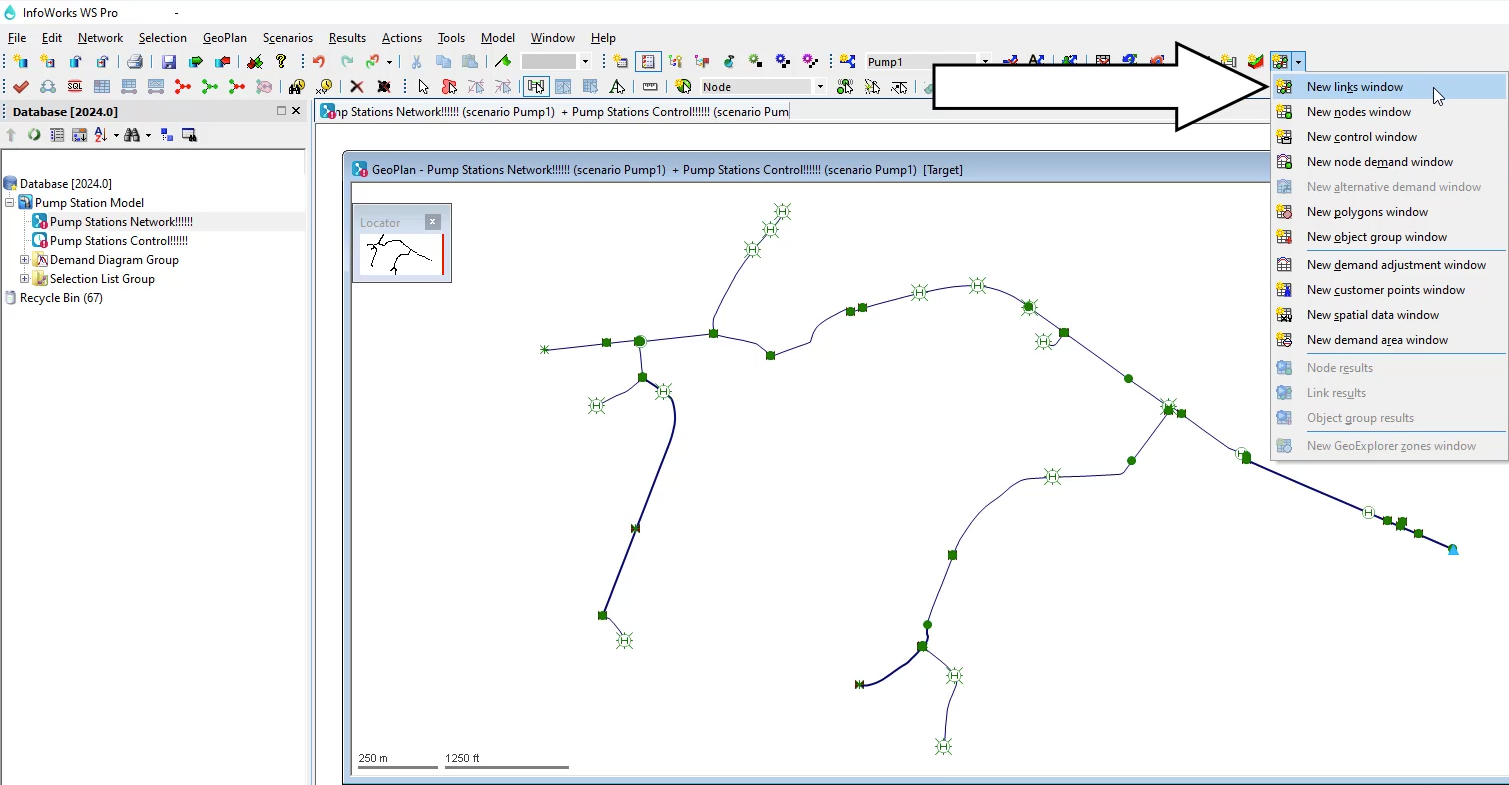Click the light blue reservoir node on GeoPlan
The image size is (1509, 785).
[1453, 549]
